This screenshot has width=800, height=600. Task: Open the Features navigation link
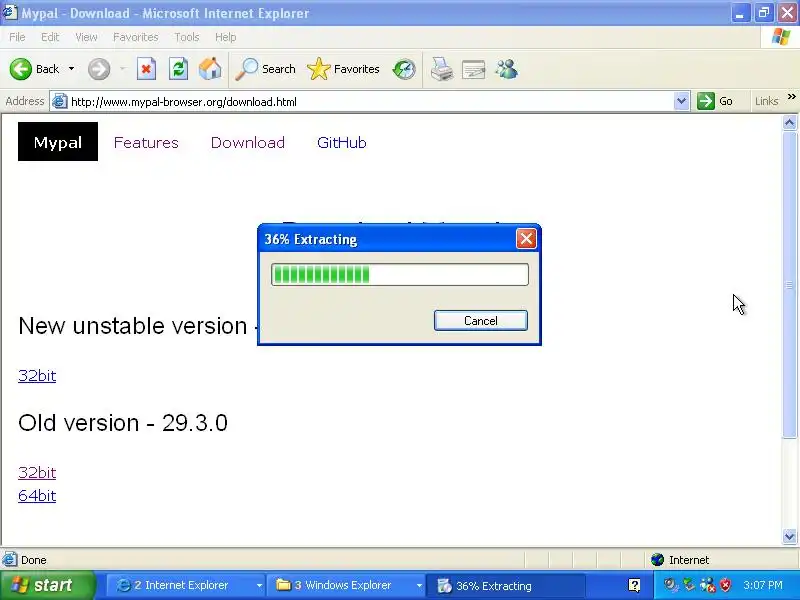(x=146, y=142)
